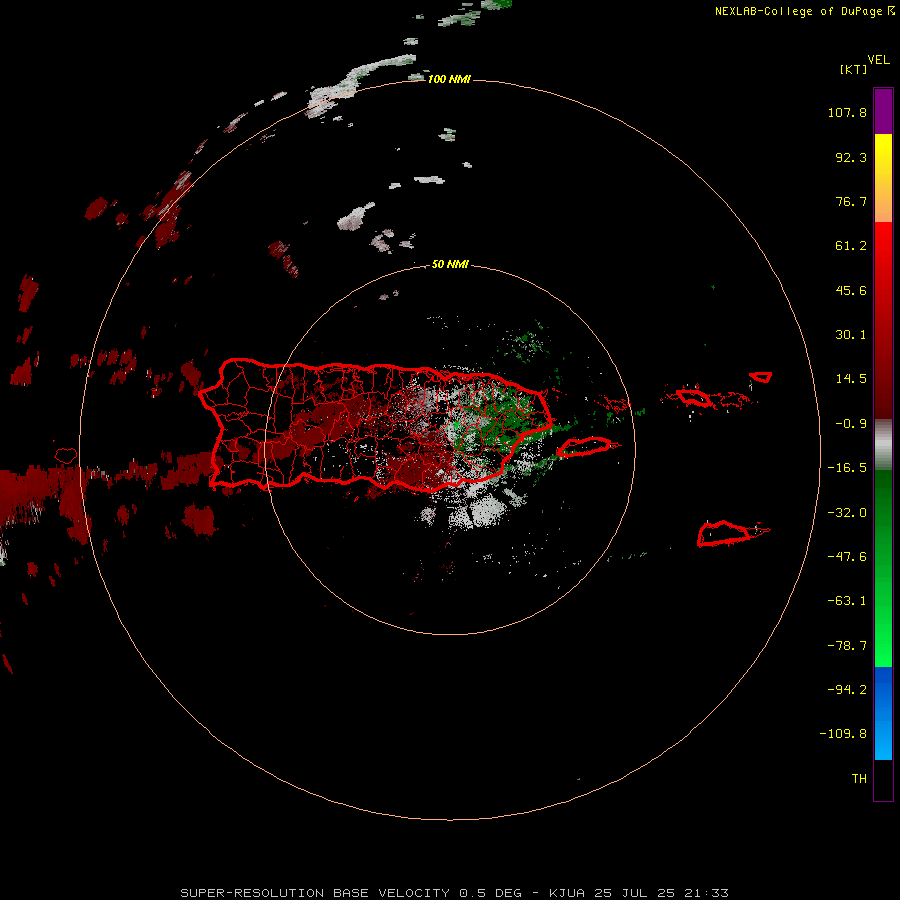Select the 45.6 velocity scale value
The width and height of the screenshot is (900, 900).
tap(851, 290)
